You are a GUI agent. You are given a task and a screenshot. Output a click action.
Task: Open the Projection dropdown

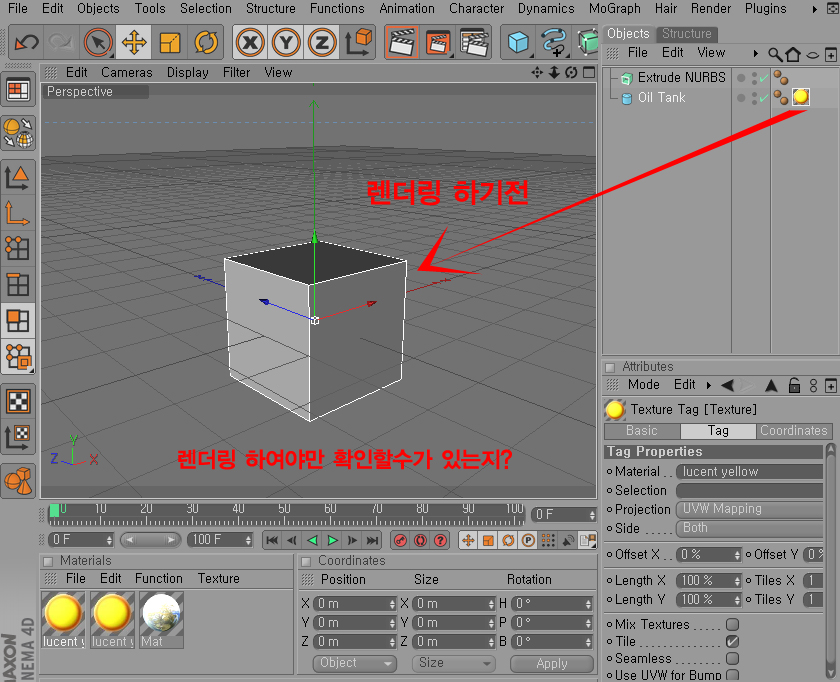[x=749, y=509]
